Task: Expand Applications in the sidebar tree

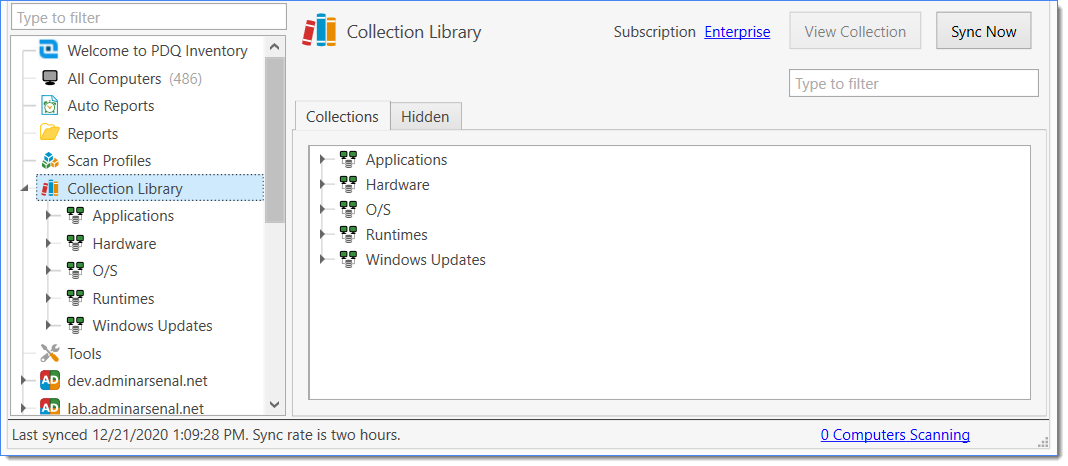Action: (49, 216)
